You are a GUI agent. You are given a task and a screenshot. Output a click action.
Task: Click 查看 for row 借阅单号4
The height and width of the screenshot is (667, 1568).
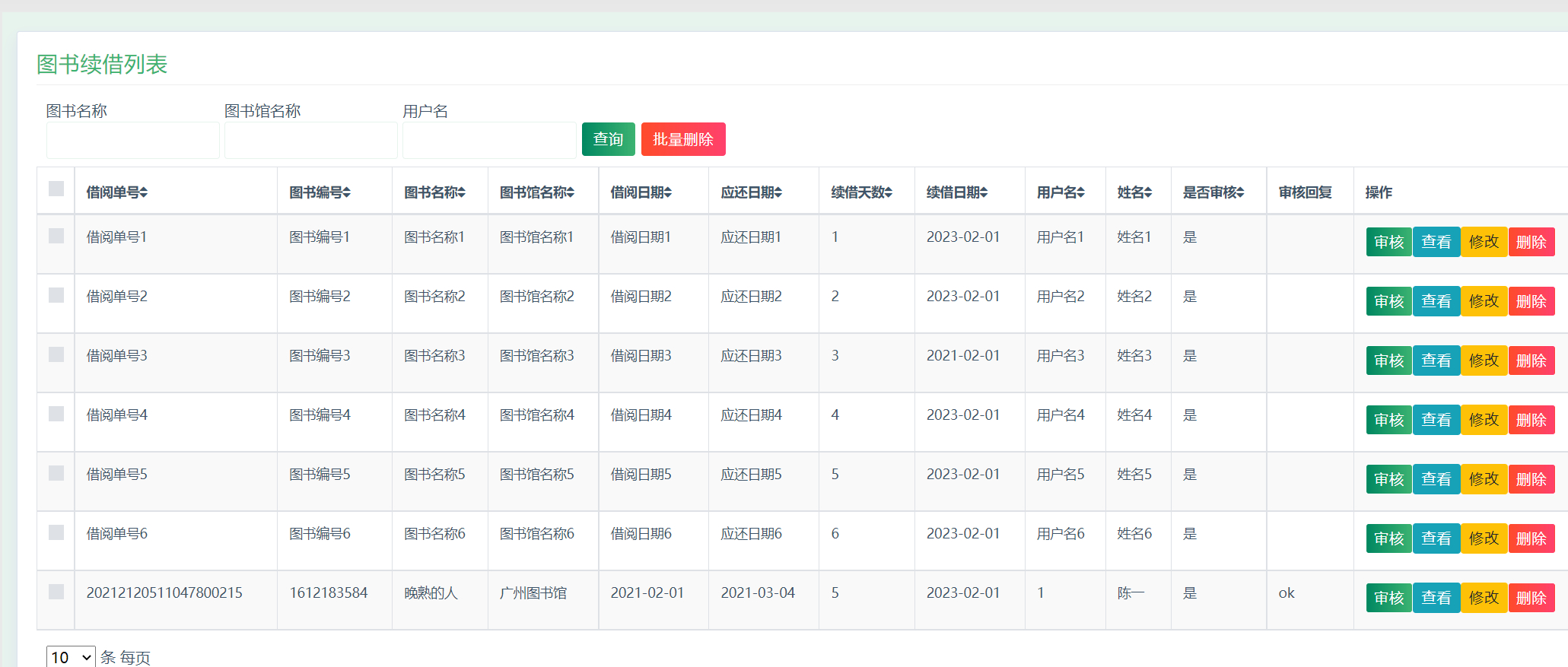1436,420
